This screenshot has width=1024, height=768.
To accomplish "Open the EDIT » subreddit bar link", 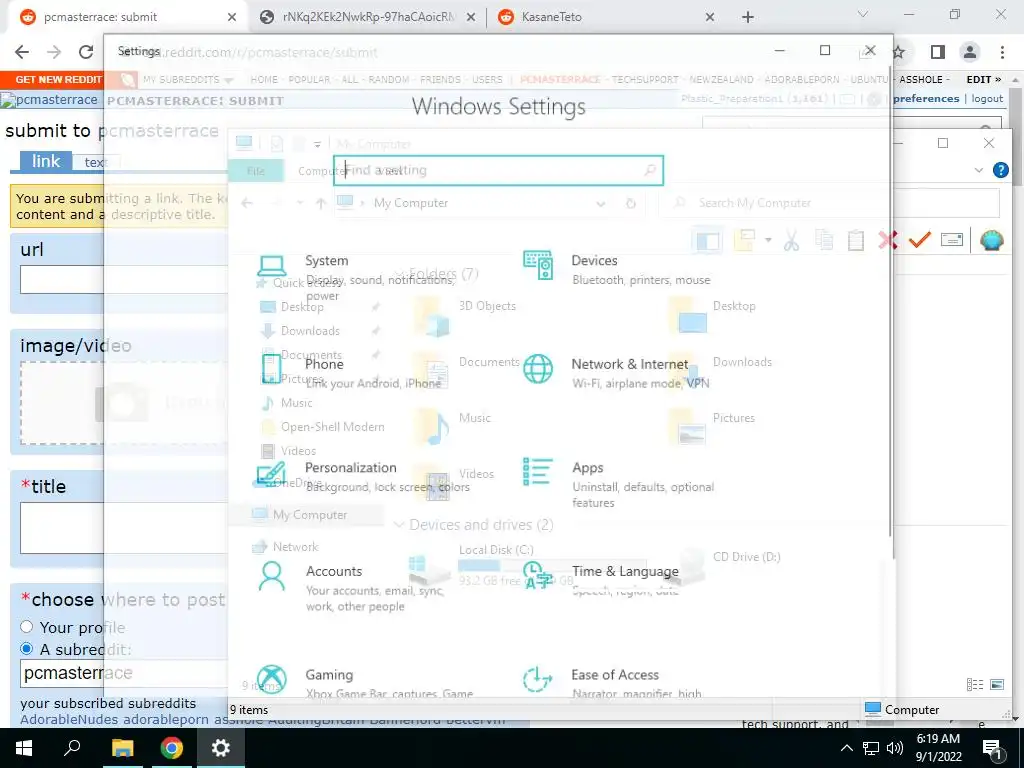I will 984,79.
